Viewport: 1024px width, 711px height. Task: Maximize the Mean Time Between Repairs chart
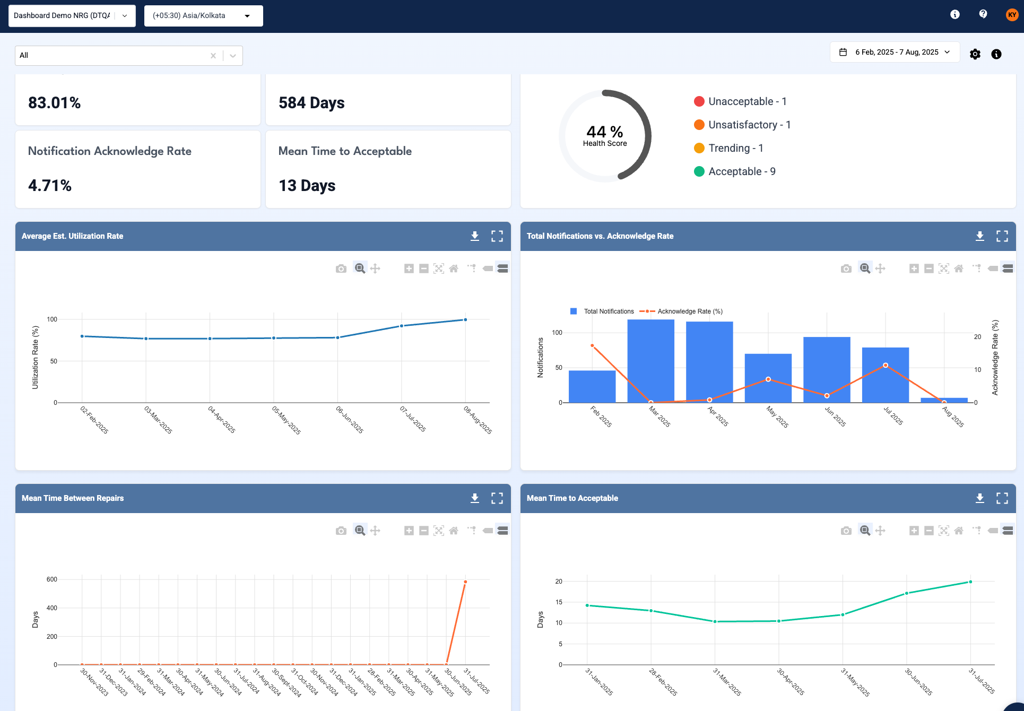[x=497, y=498]
